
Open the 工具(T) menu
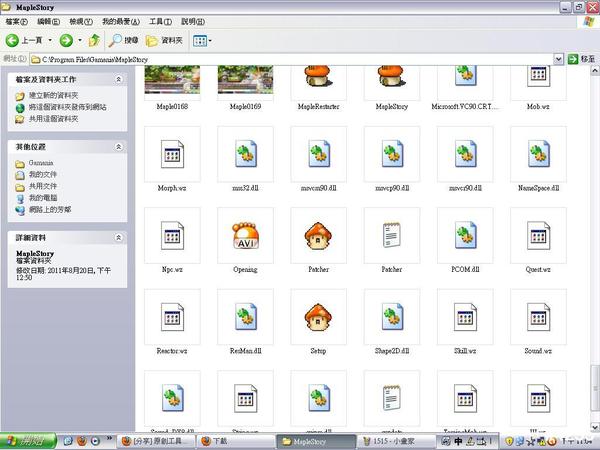pos(159,21)
